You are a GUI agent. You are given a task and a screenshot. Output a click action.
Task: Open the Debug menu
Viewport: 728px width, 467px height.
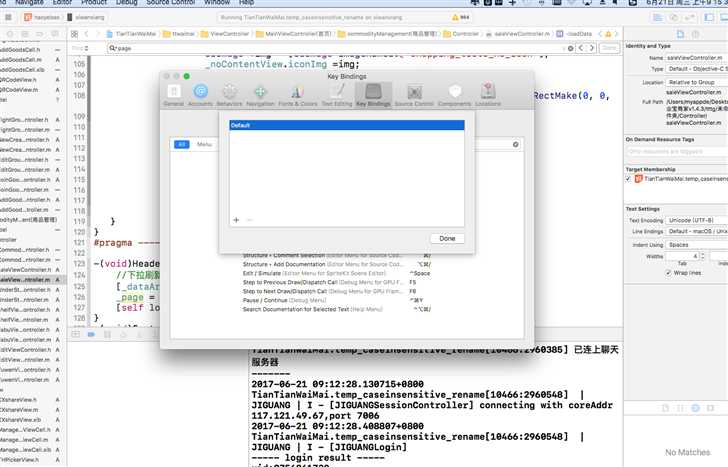[x=127, y=3]
